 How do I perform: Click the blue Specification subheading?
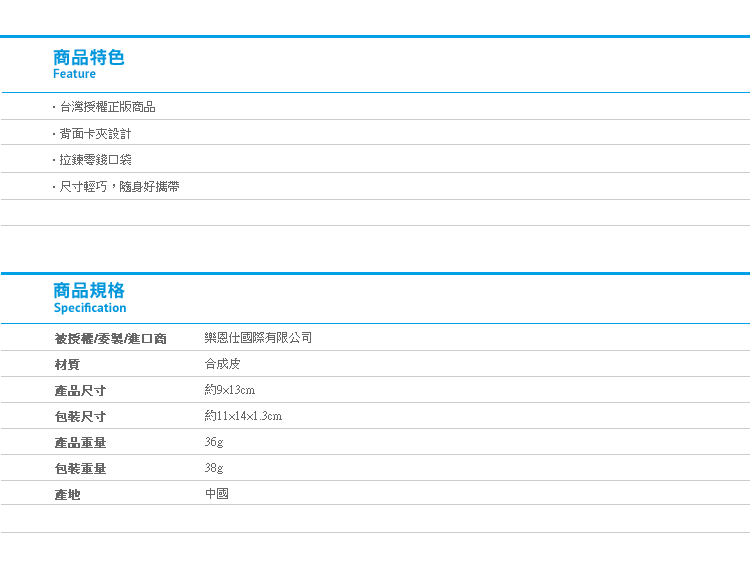90,308
